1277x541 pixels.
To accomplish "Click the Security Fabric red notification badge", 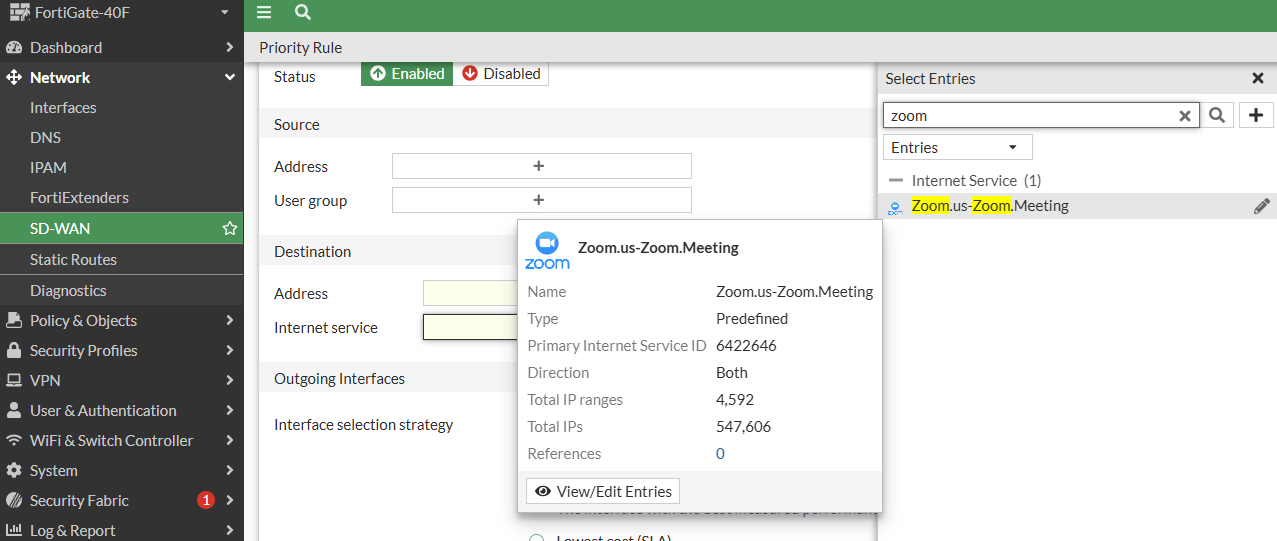I will 206,500.
